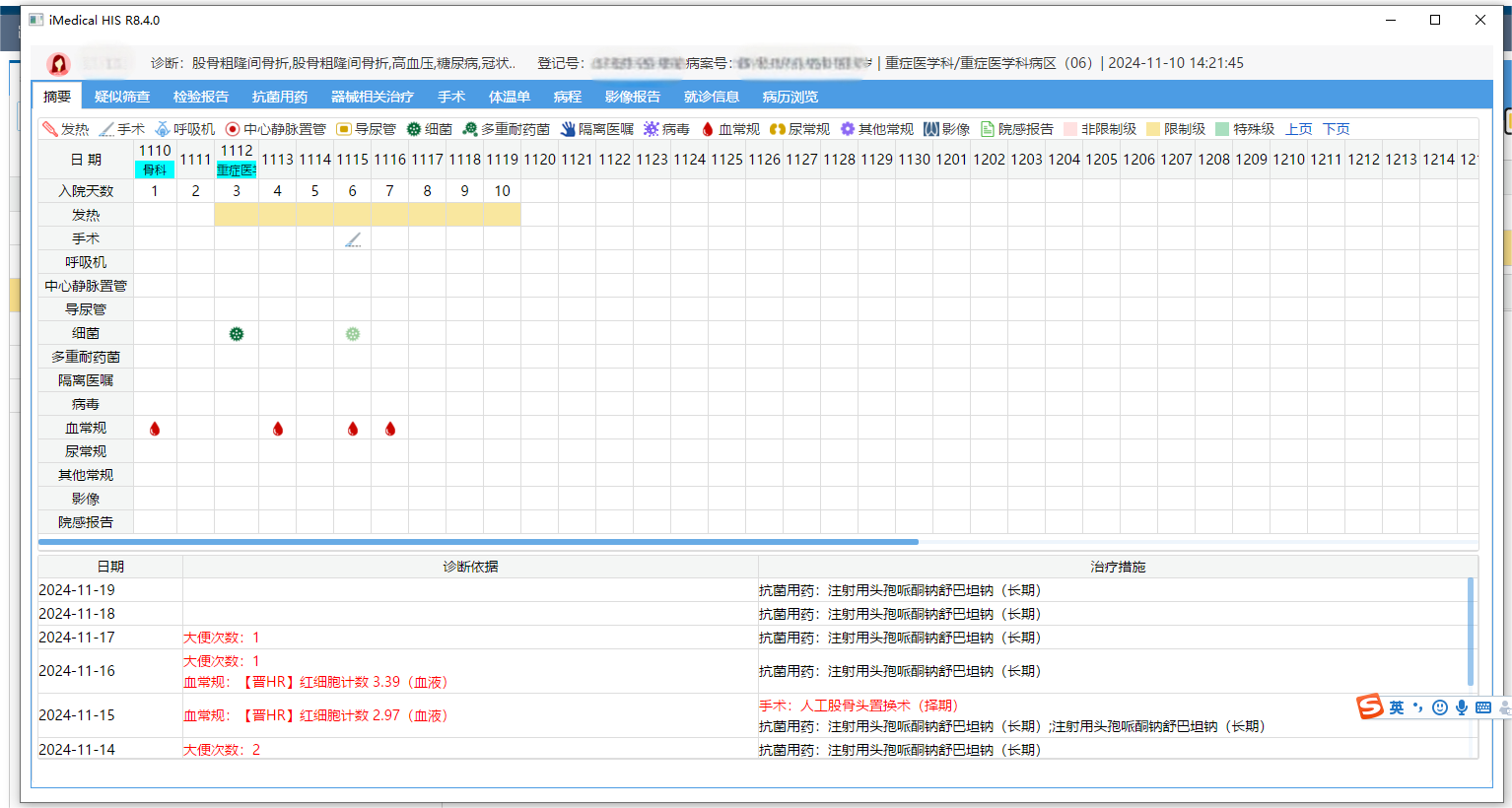Click the 呼吸机 ventilator legend icon
Viewport: 1512px width, 808px height.
click(x=163, y=129)
